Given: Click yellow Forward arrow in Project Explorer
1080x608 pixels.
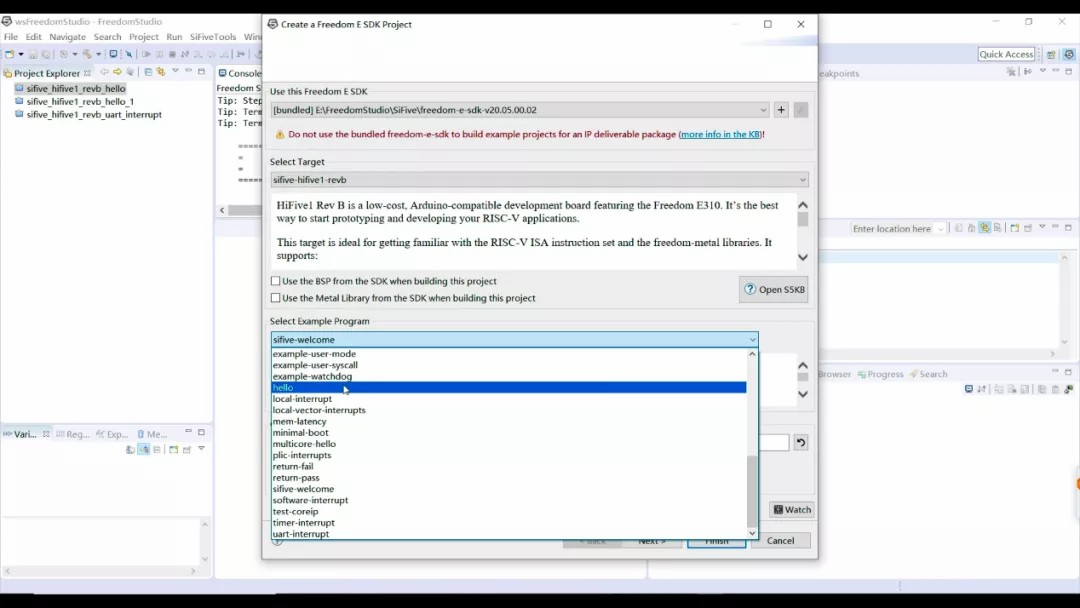Looking at the screenshot, I should (117, 72).
